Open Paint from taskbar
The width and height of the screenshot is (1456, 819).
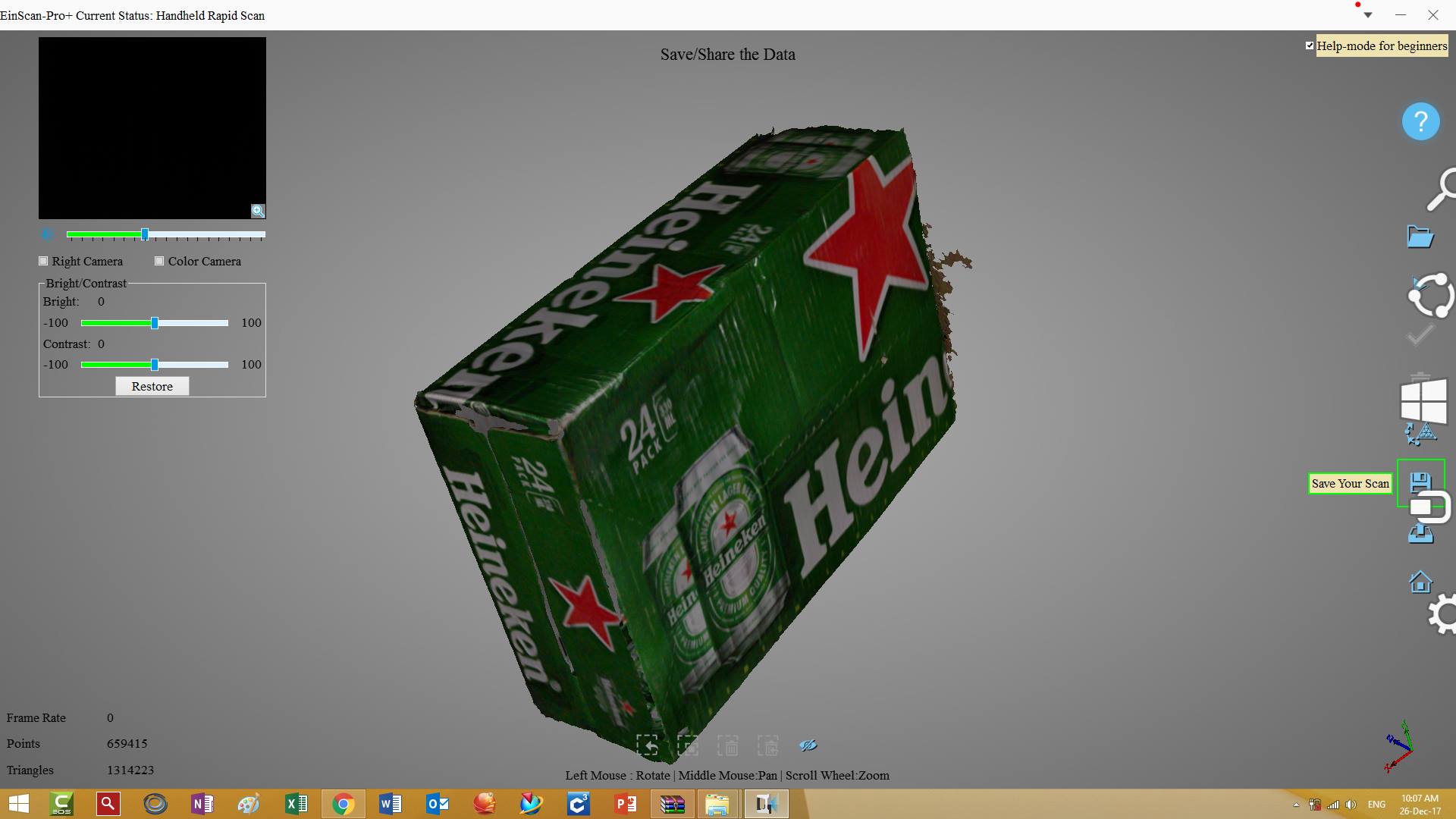[249, 804]
